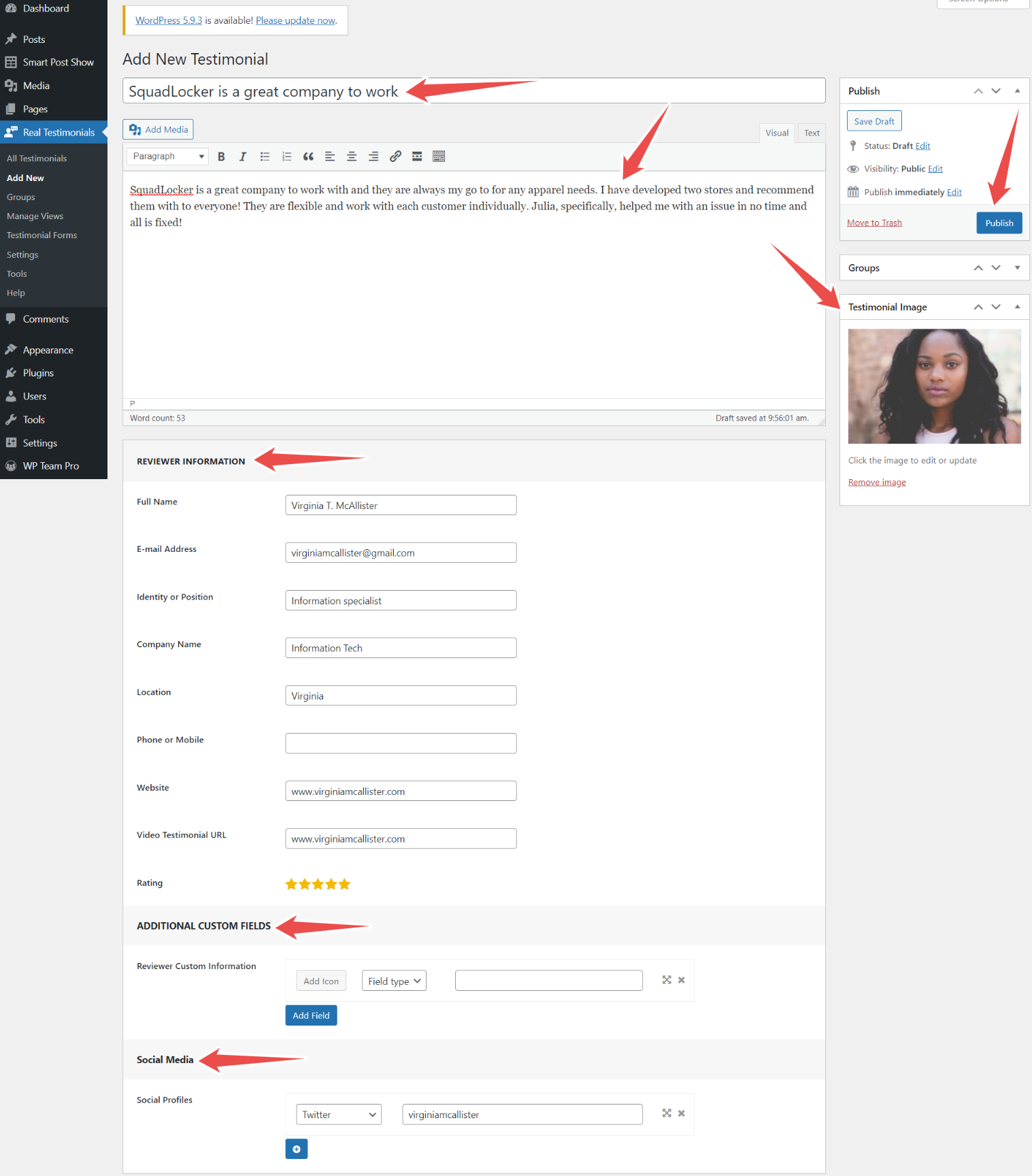Move the Publish panel down
1032x1176 pixels.
[996, 91]
